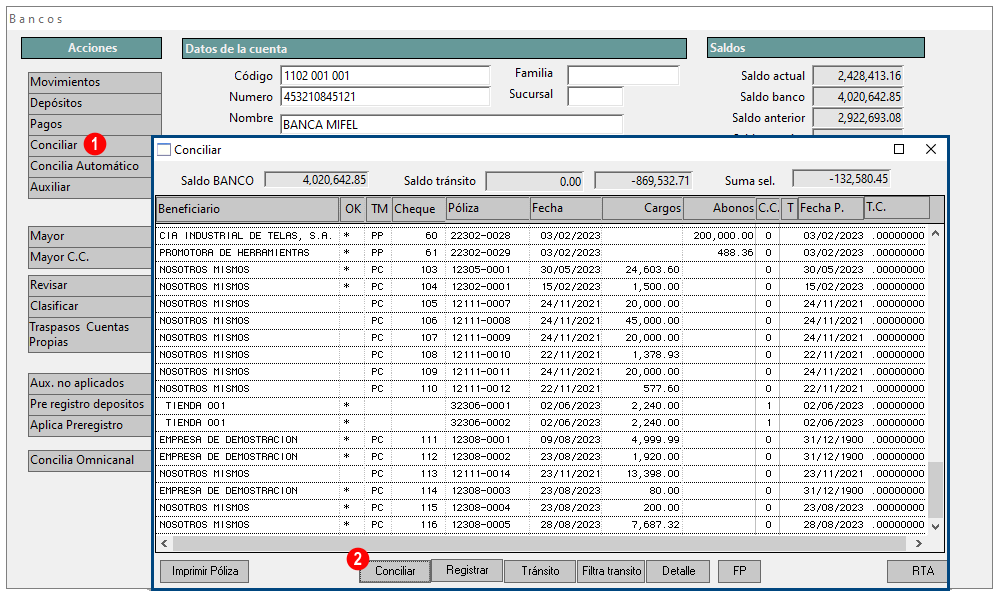Select the row with póliza 12111-0008
Image resolution: width=998 pixels, height=597 pixels.
pyautogui.click(x=542, y=321)
